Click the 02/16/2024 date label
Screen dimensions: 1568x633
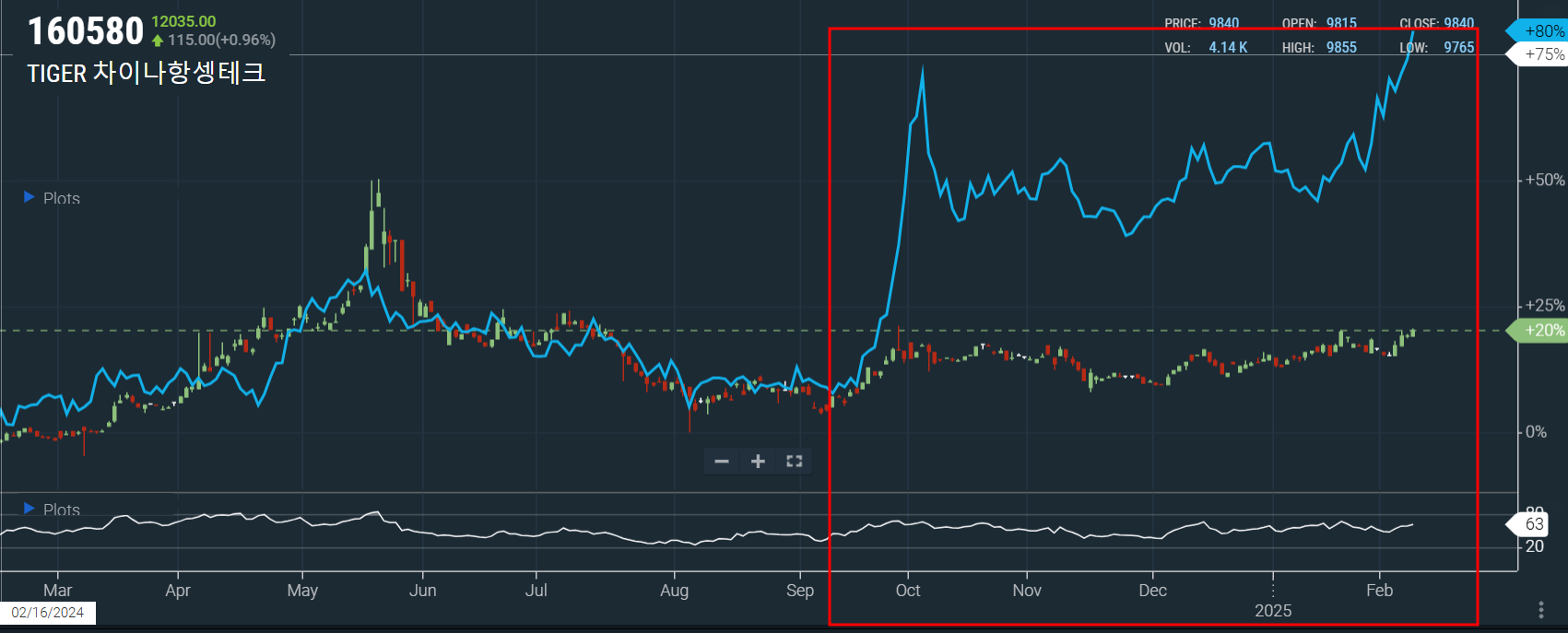tap(48, 613)
